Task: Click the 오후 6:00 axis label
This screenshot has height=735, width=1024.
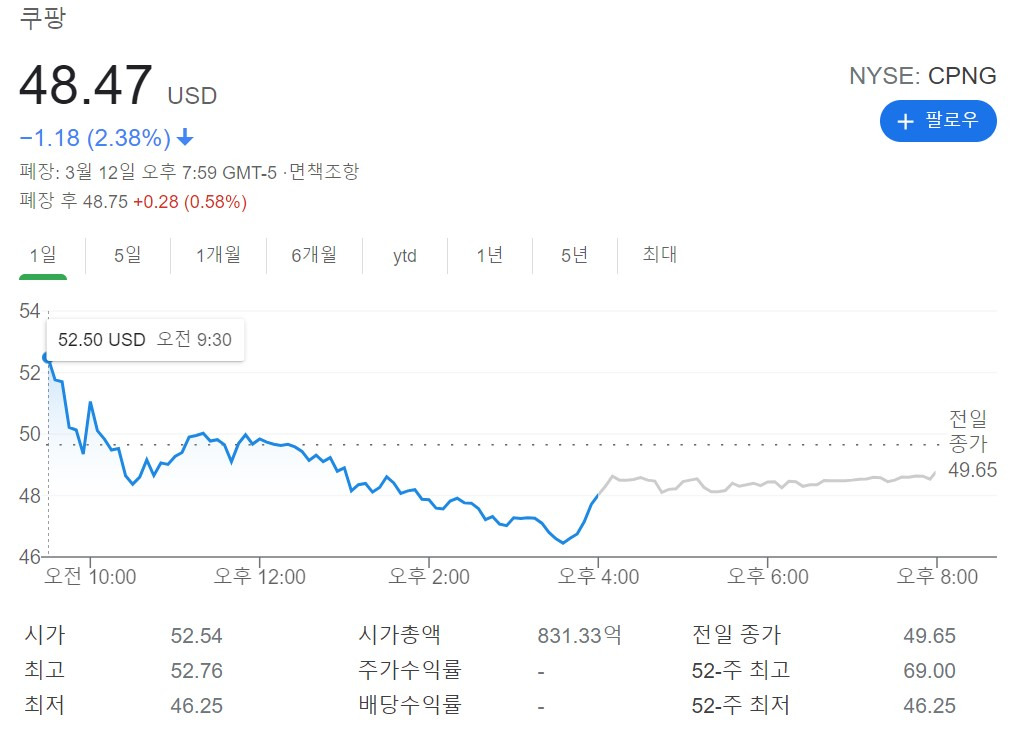Action: click(768, 577)
